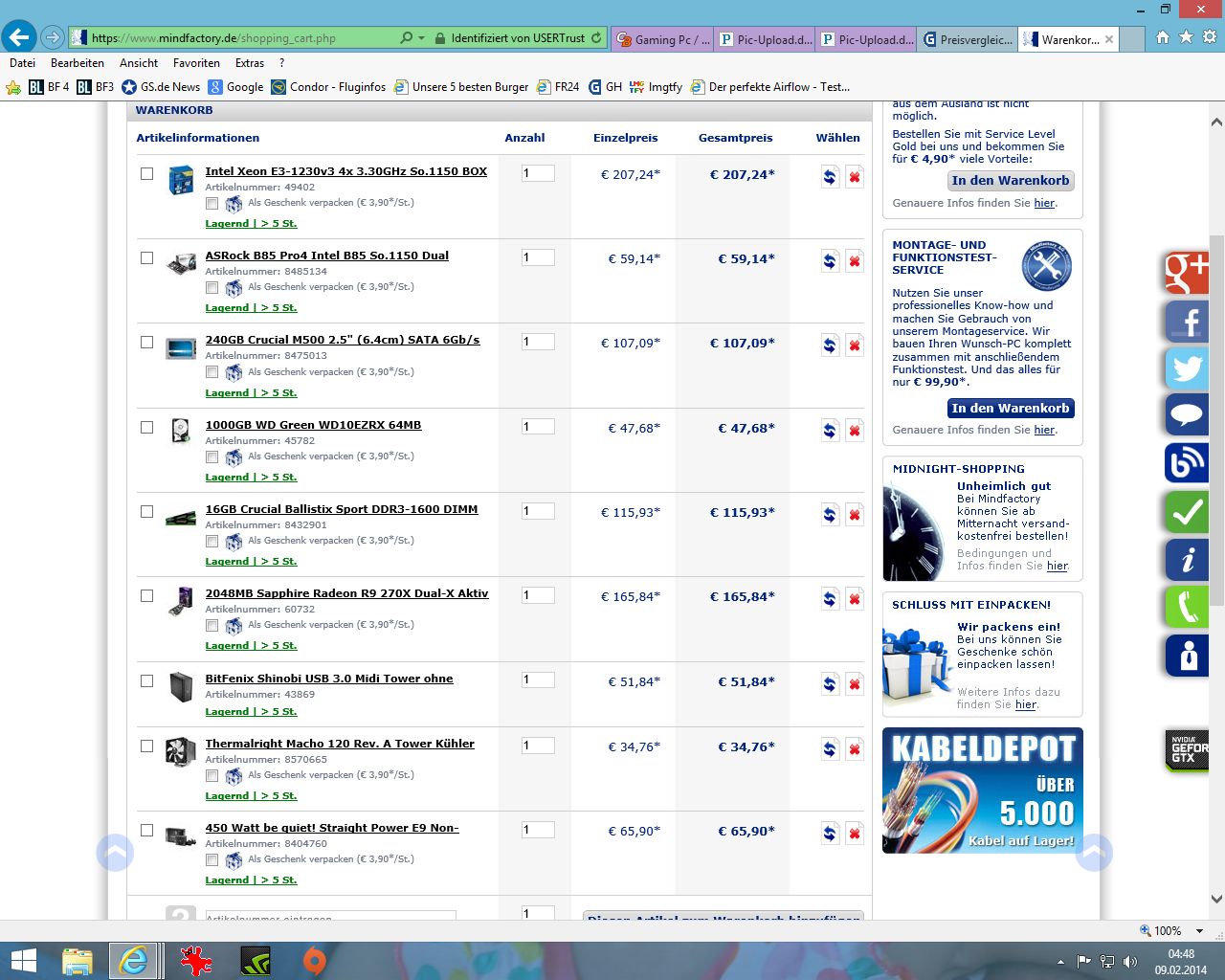Enable gift wrapping for Intel Xeon
Screen dimensions: 1225x980
click(x=212, y=203)
